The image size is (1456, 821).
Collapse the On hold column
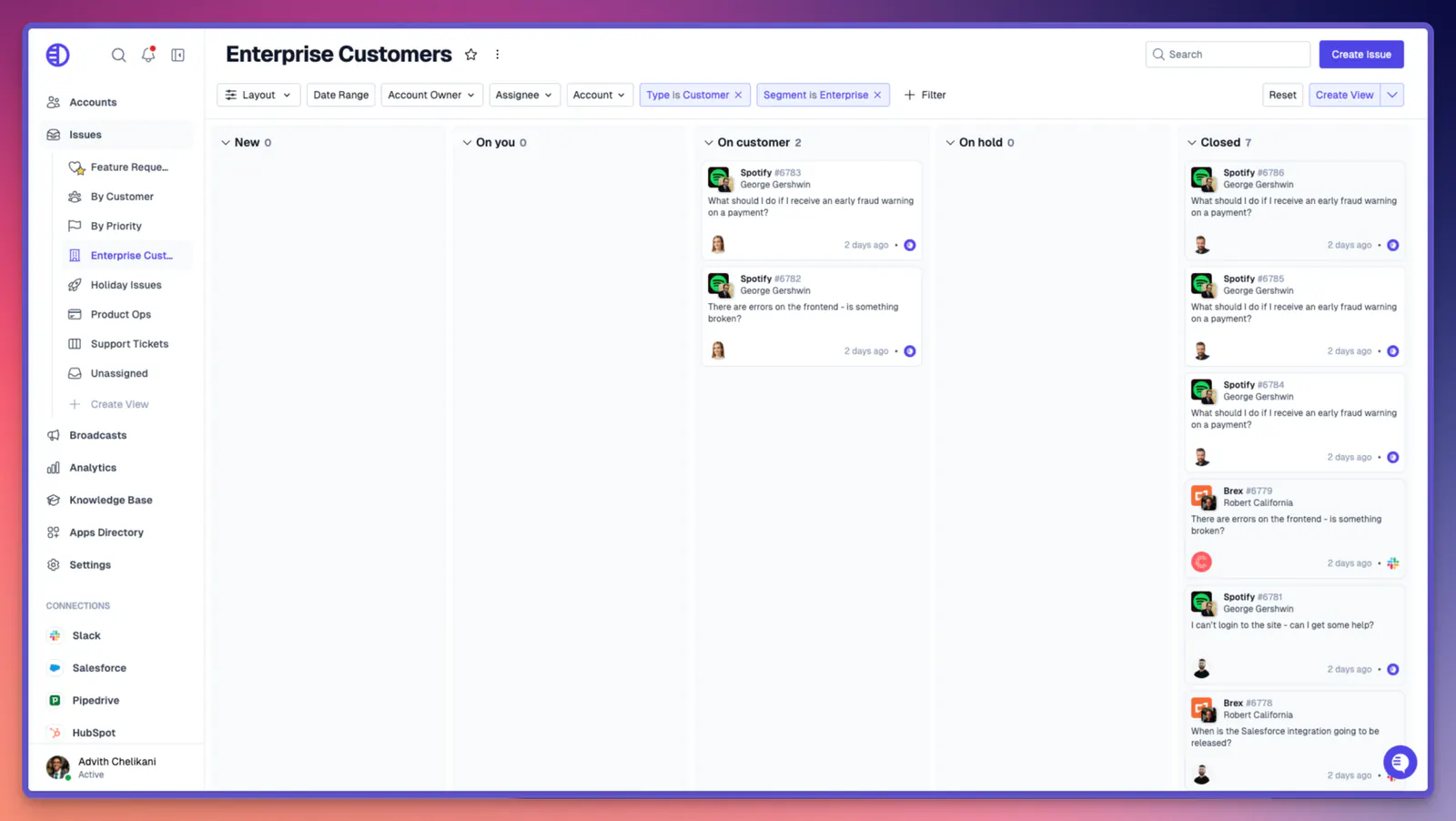tap(950, 143)
